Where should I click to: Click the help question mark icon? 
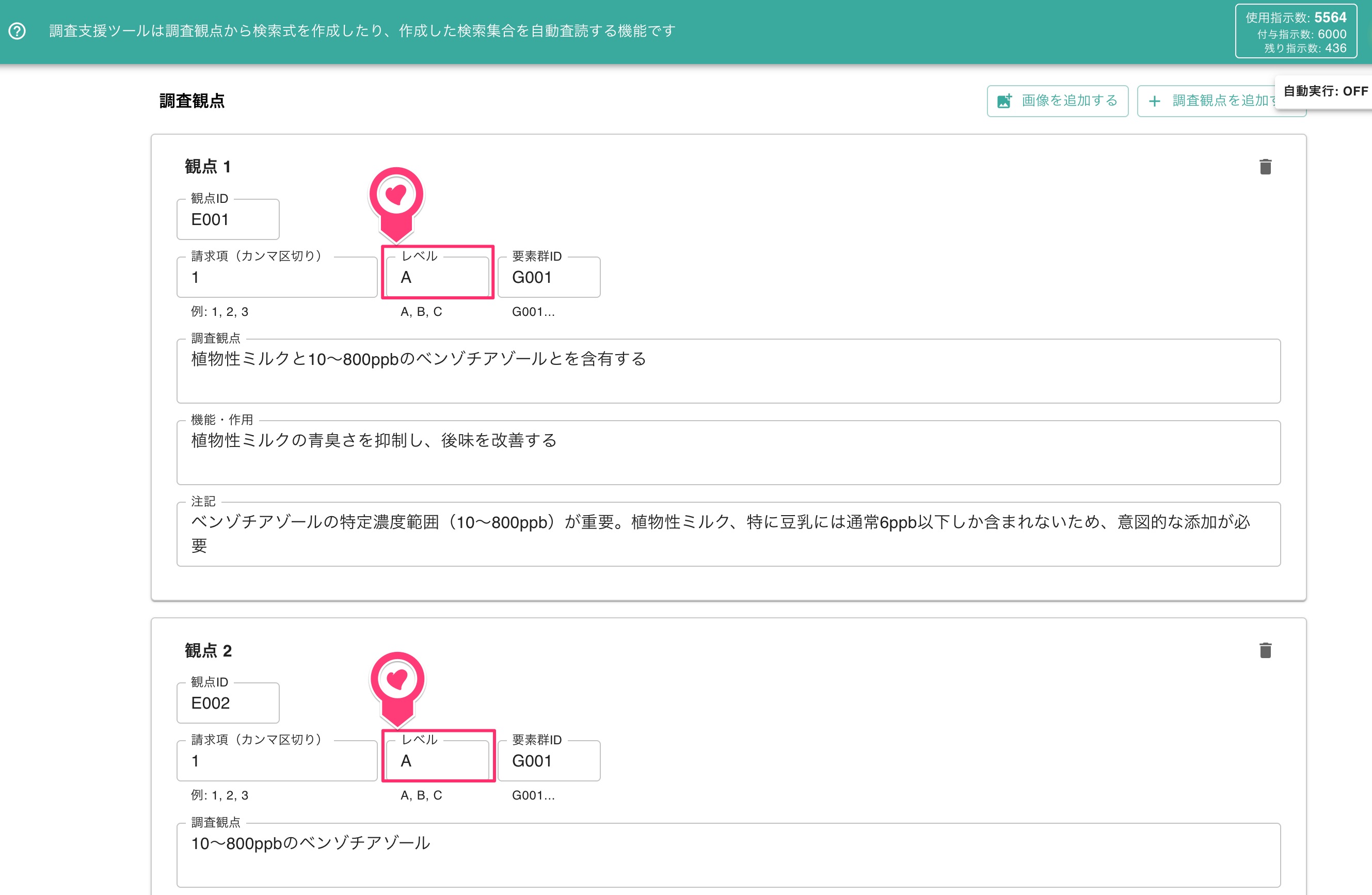(18, 31)
